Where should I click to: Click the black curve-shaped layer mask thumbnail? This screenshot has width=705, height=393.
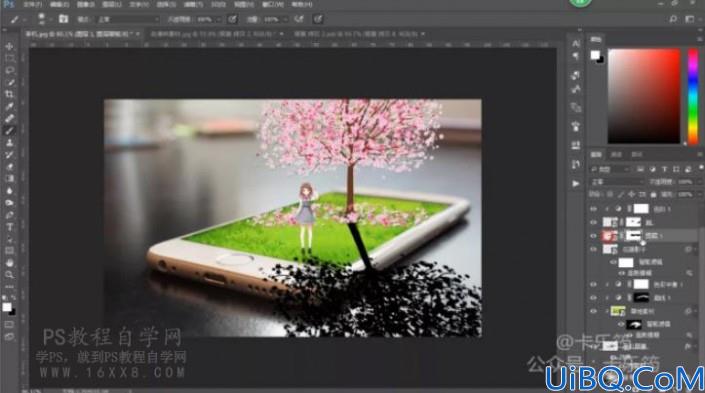click(x=641, y=297)
